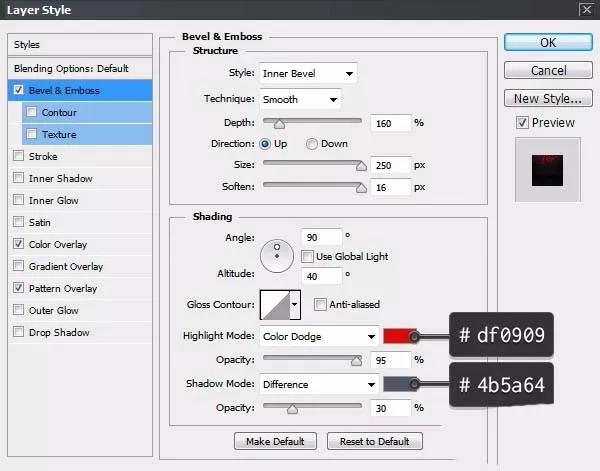Click the Altitude field showing 40

[x=321, y=276]
